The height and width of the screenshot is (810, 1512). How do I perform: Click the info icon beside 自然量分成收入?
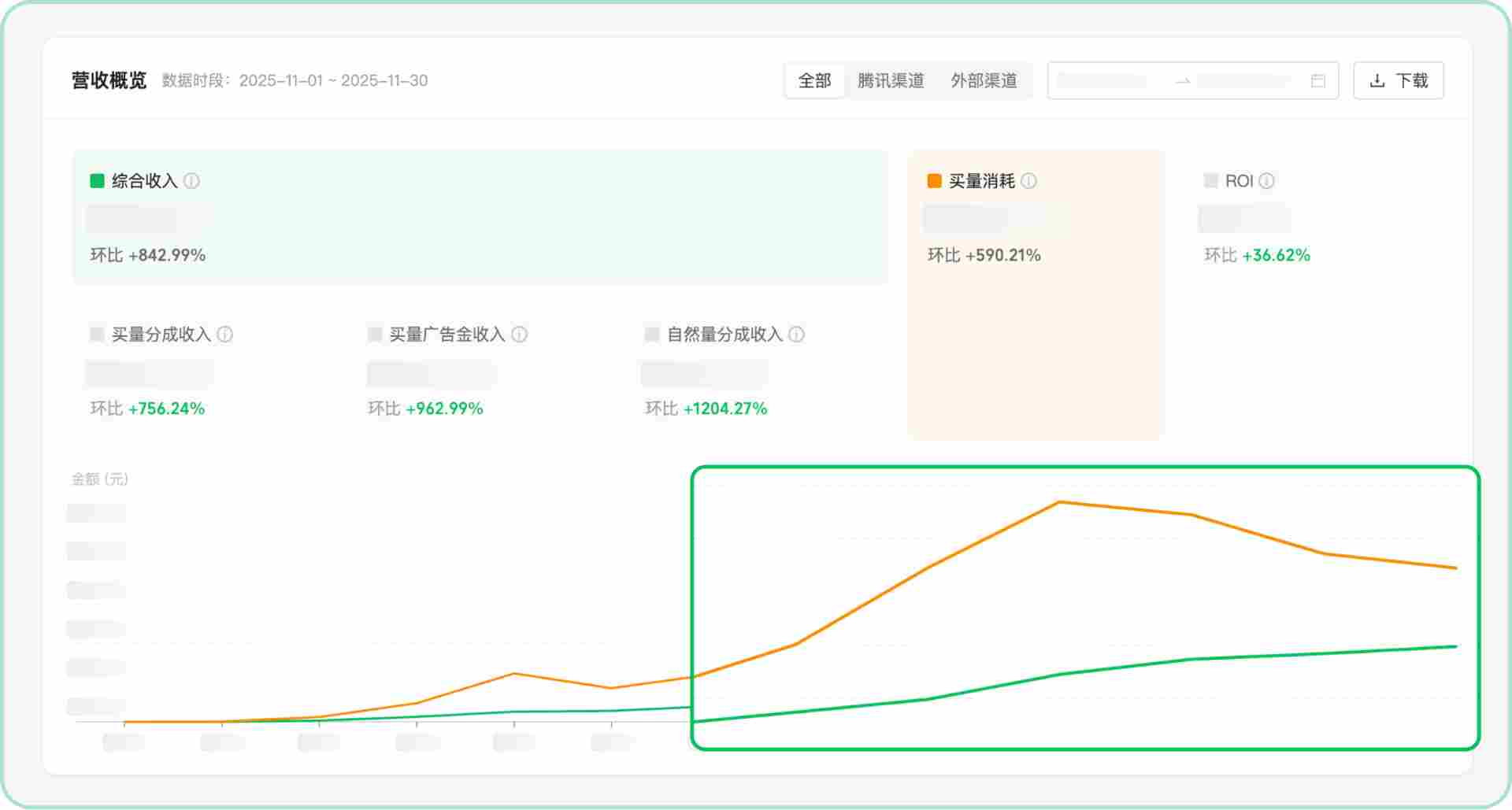tap(796, 334)
